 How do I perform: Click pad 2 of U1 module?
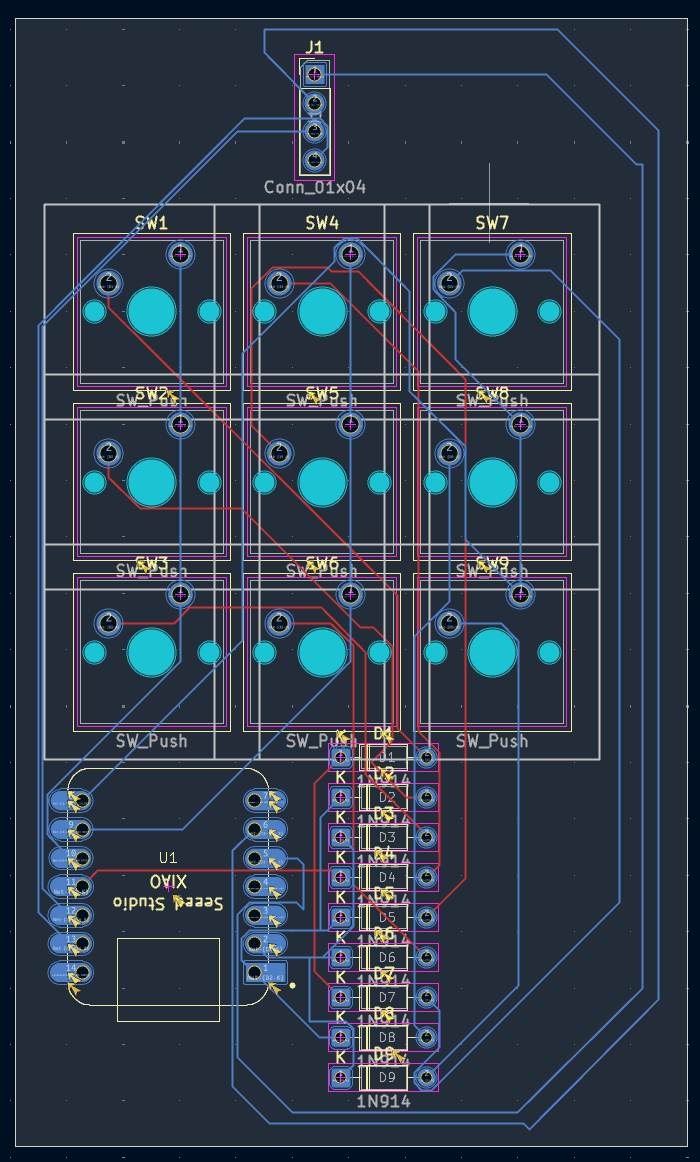click(266, 943)
